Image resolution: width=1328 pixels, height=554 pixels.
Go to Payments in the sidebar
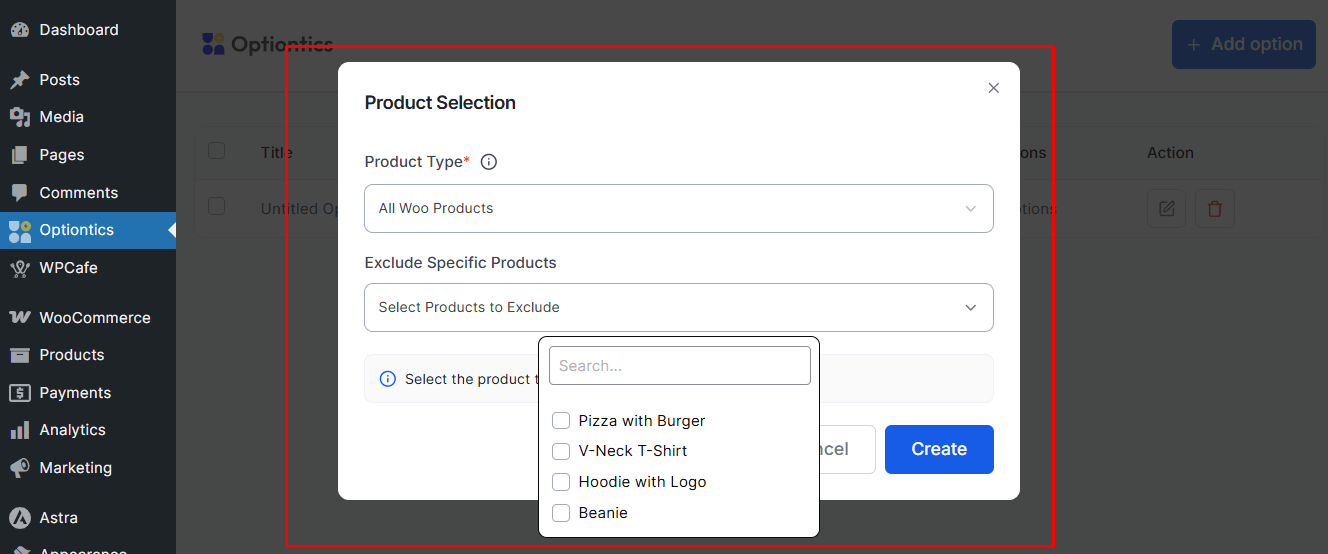pyautogui.click(x=75, y=393)
